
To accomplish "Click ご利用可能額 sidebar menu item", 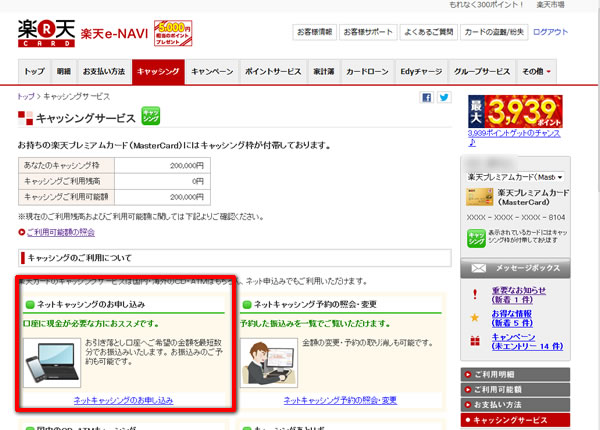I will click(515, 390).
